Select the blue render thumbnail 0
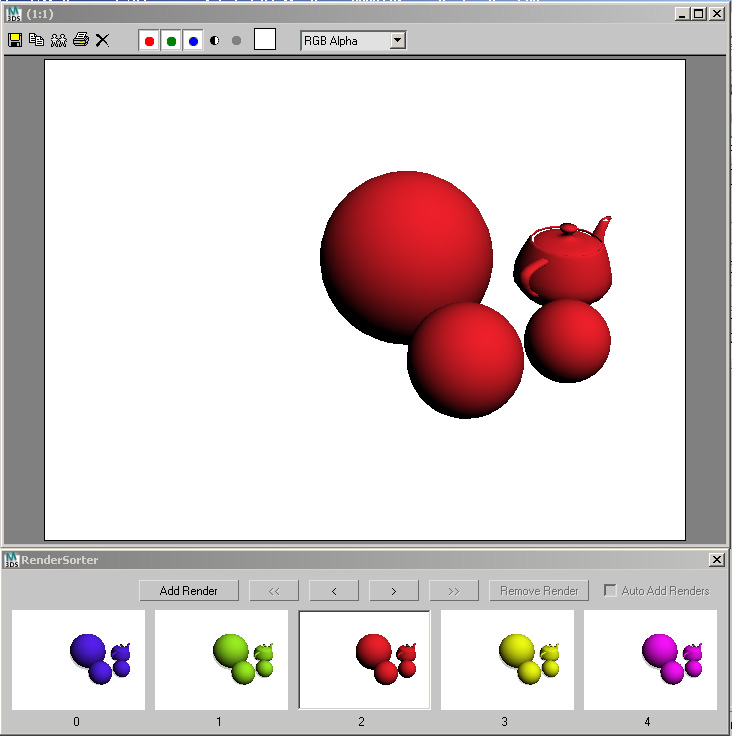Viewport: 732px width, 736px height. [x=78, y=660]
